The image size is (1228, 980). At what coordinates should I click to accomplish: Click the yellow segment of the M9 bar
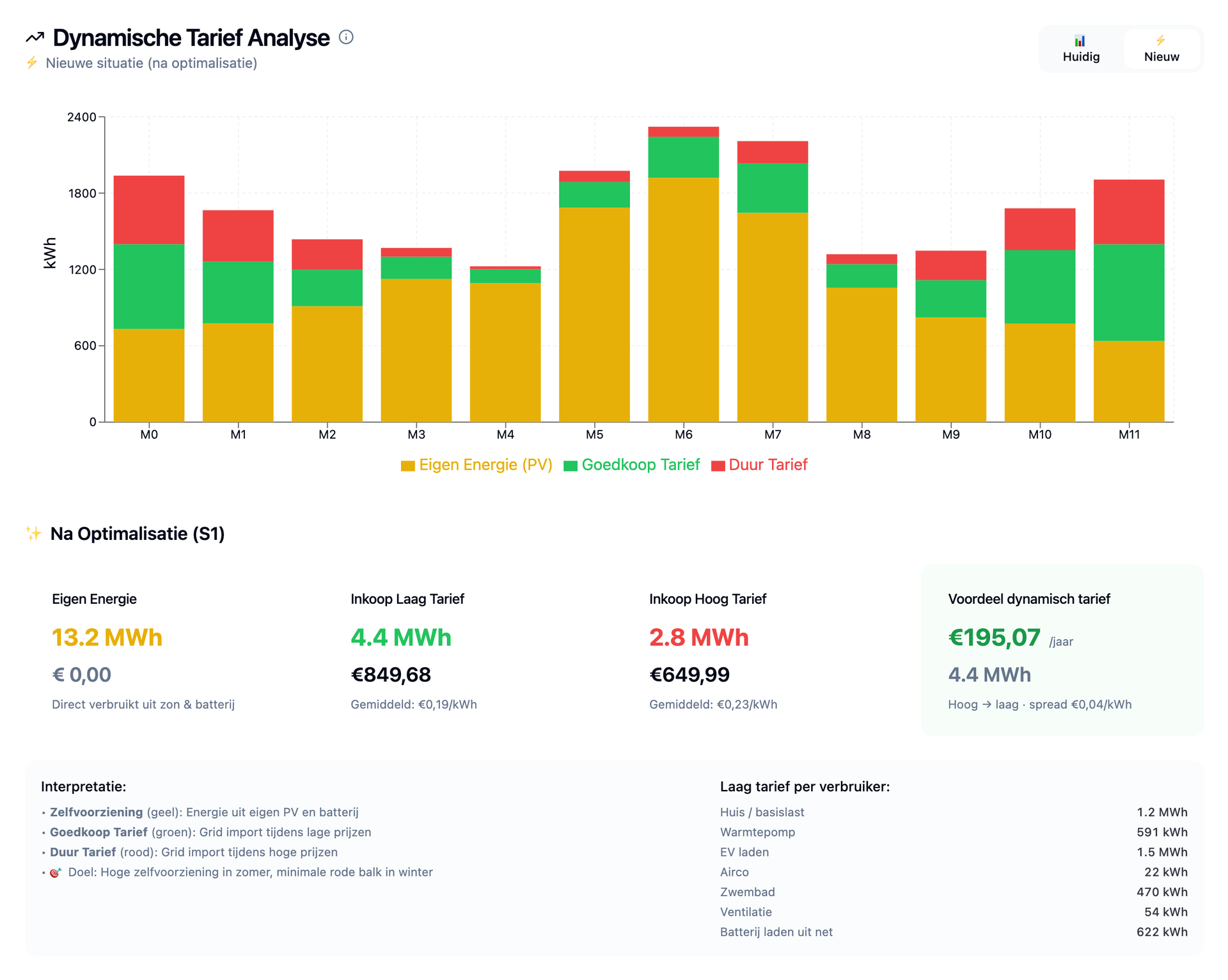[x=951, y=370]
